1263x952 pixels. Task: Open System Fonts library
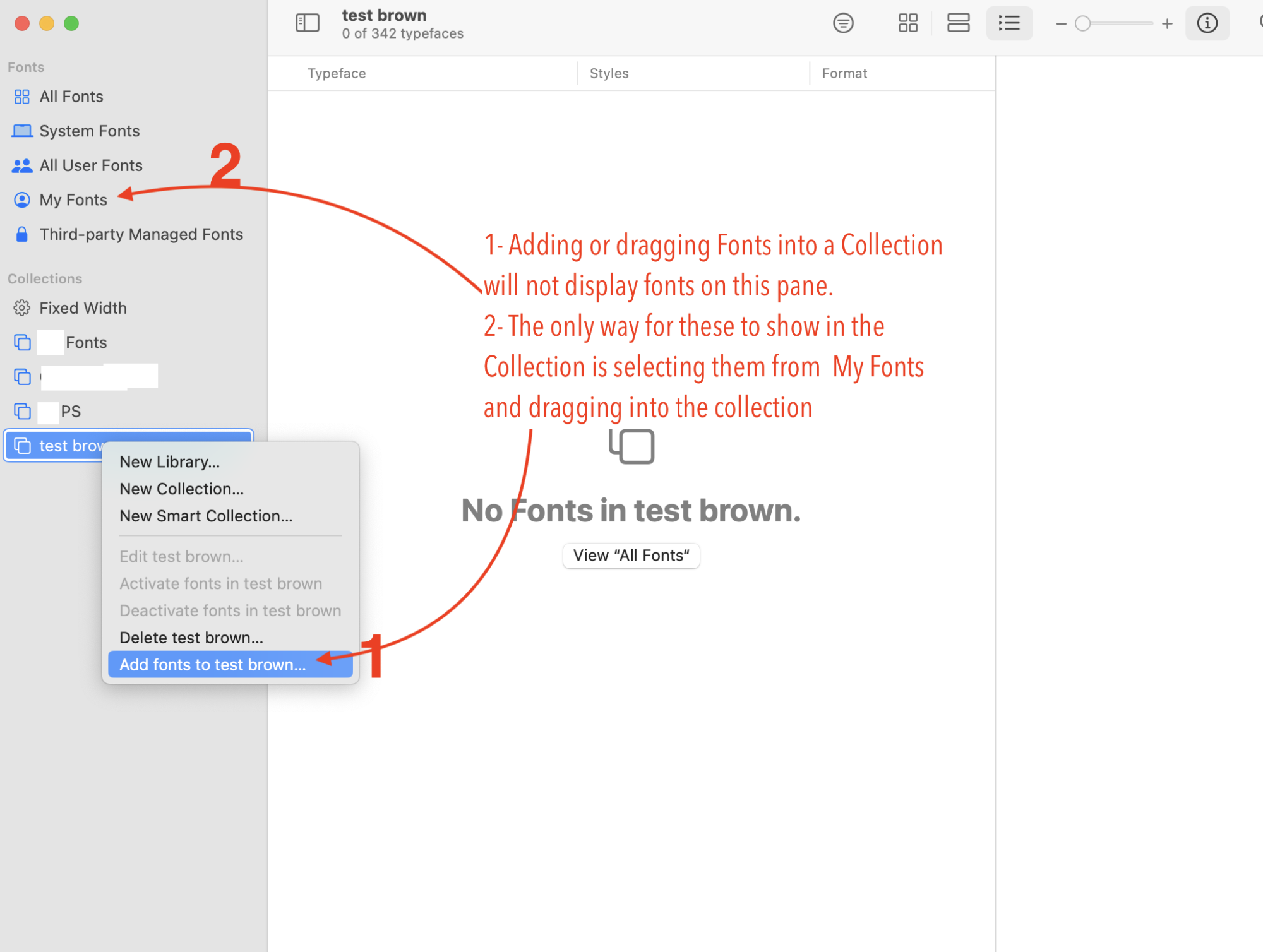click(89, 131)
